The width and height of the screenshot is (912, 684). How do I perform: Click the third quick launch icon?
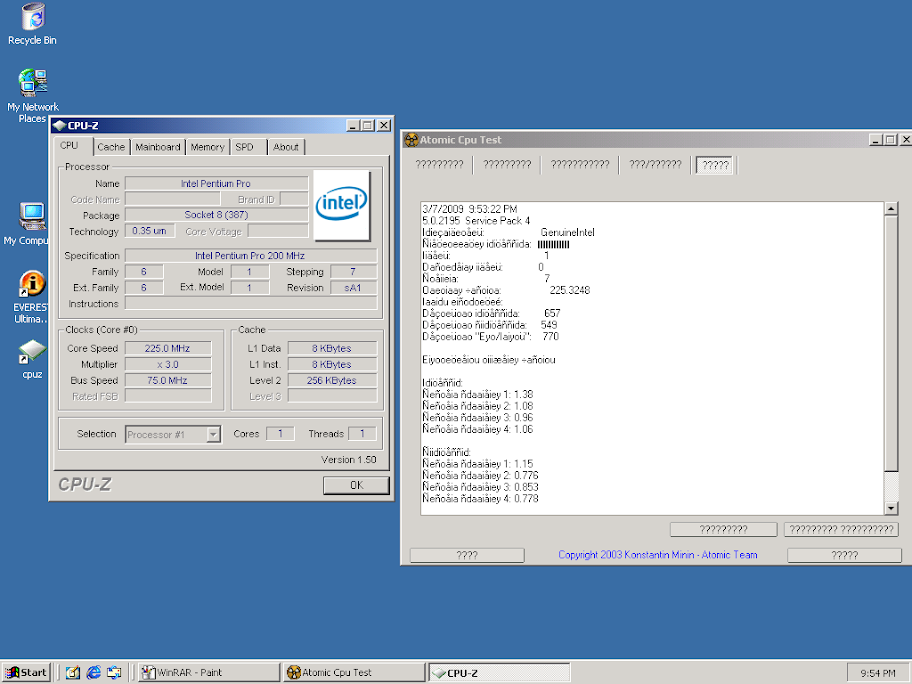[x=114, y=672]
